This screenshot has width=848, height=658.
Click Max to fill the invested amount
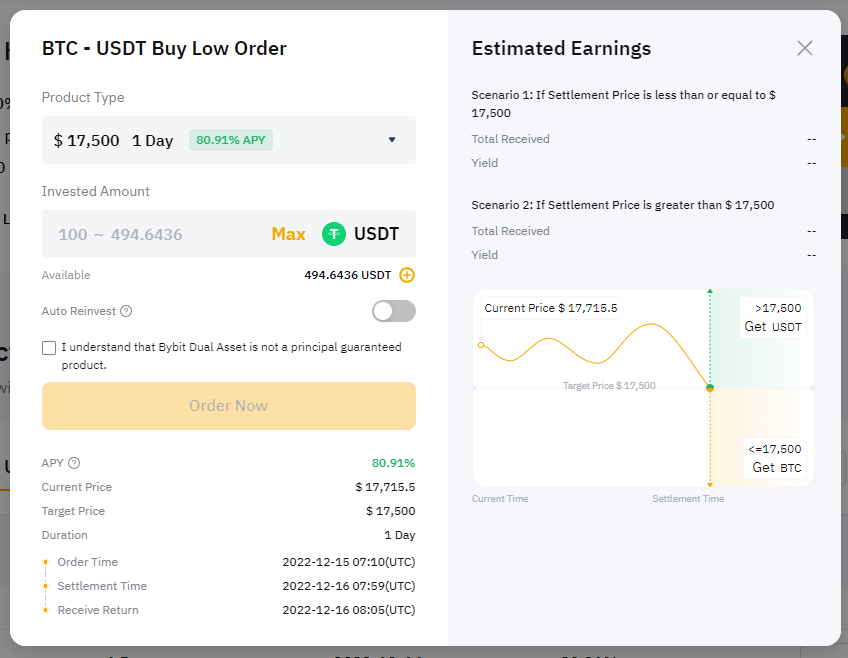click(x=288, y=234)
